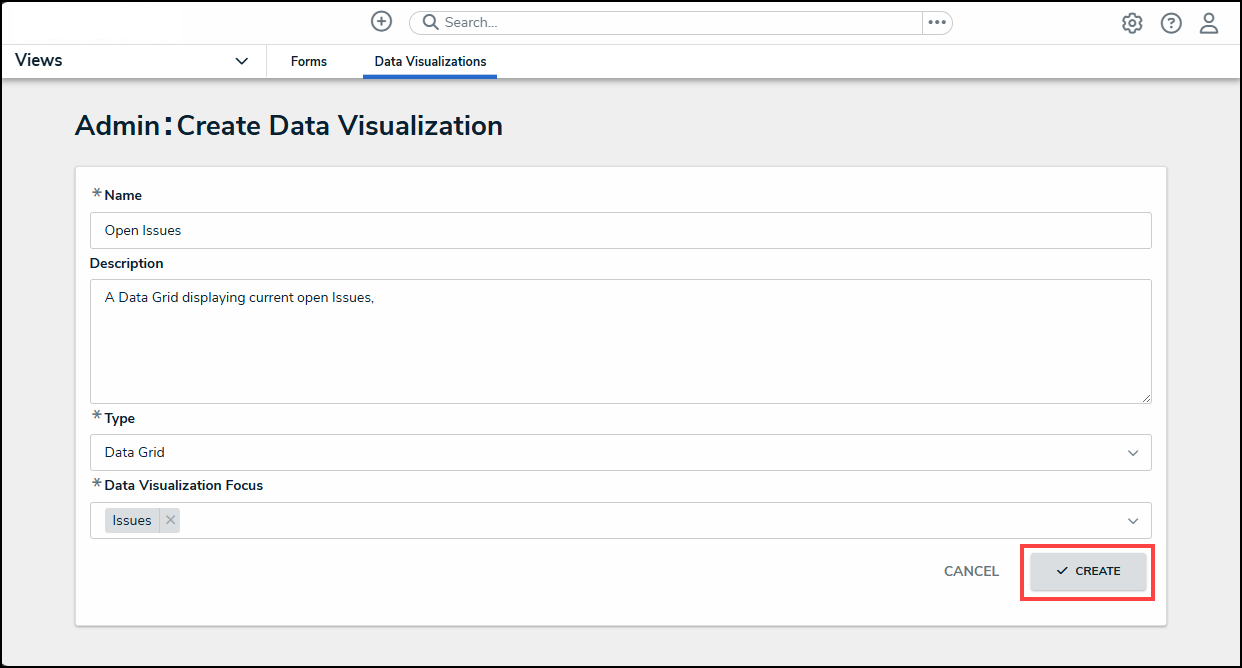Expand the Views dropdown
Viewport: 1242px width, 668px height.
241,61
